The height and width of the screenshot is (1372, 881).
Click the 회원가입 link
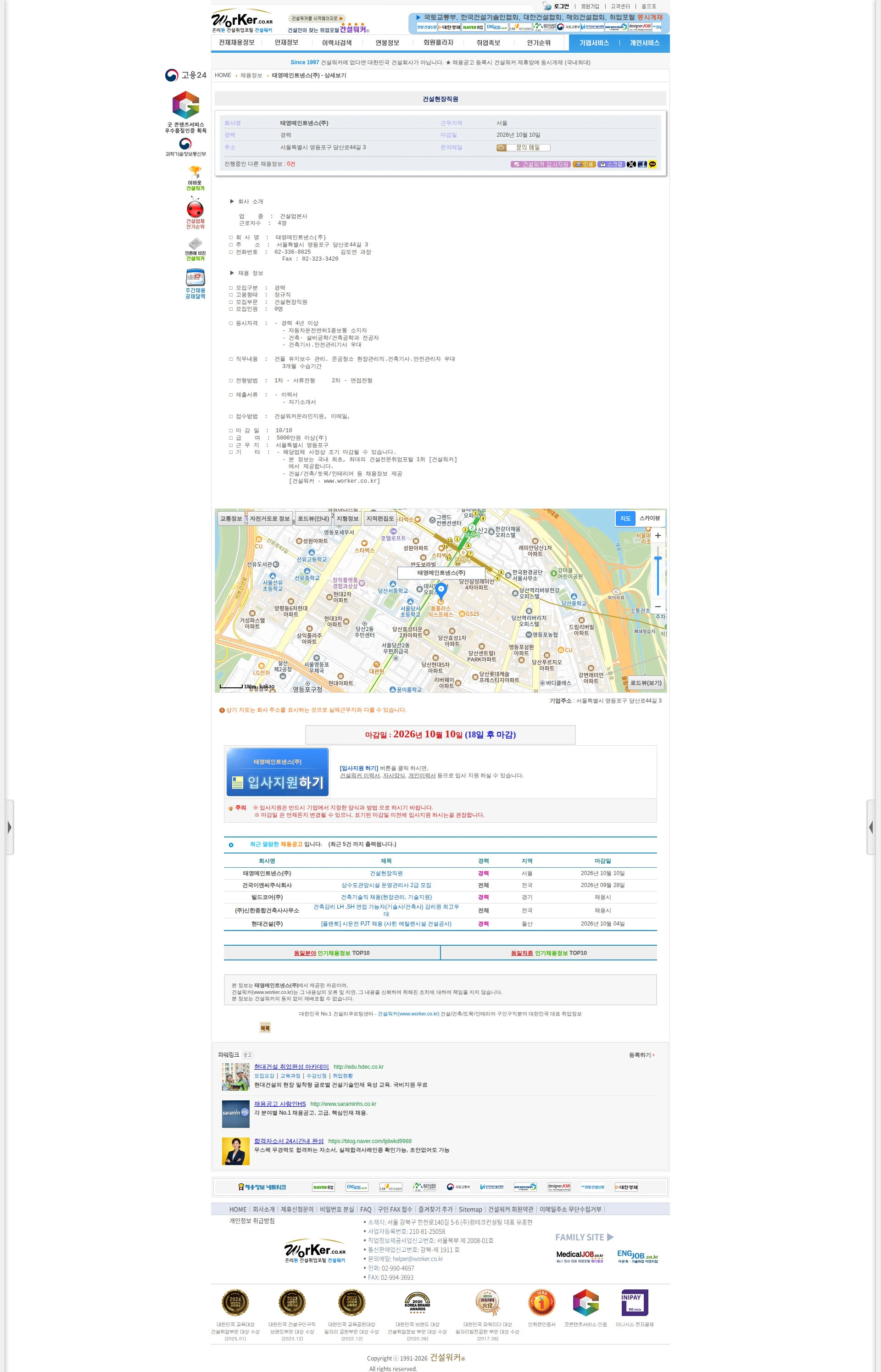click(x=590, y=6)
